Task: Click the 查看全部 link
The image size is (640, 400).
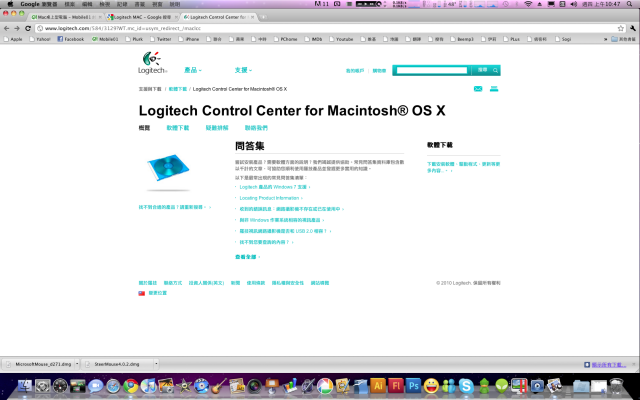Action: pos(247,257)
